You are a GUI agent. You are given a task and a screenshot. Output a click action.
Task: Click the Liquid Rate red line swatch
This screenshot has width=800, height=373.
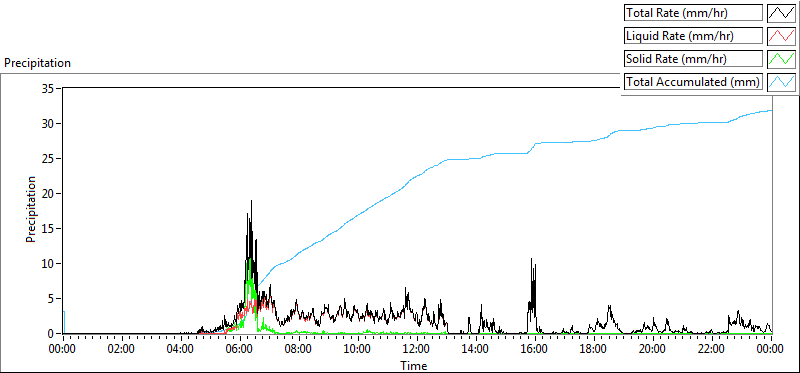(781, 36)
